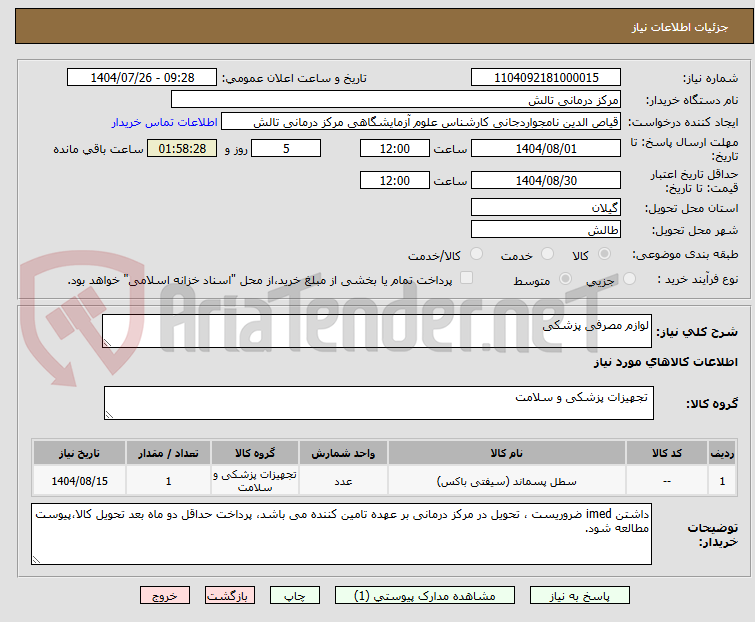755x622 pixels.
Task: Click the چاپ print button
Action: pos(294,596)
